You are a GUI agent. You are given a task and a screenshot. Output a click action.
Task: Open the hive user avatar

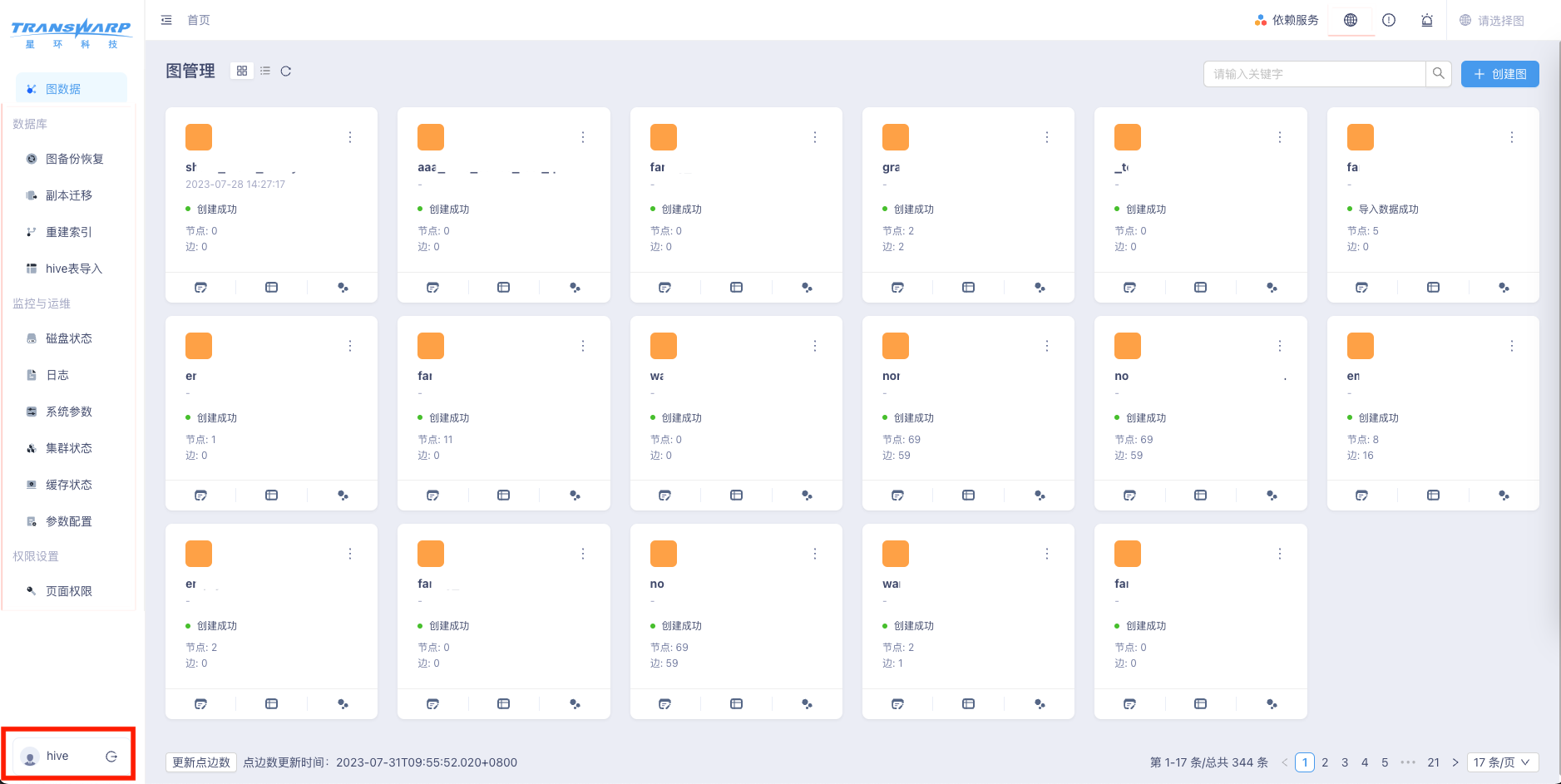31,757
